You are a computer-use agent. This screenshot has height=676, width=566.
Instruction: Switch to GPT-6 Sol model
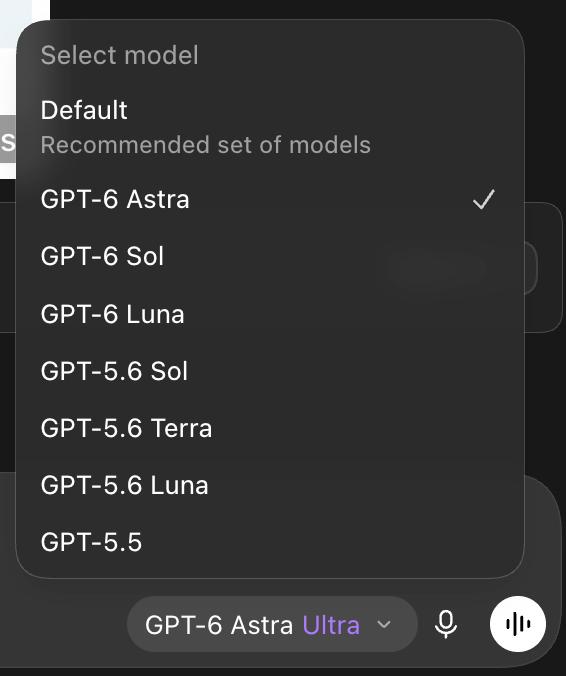pyautogui.click(x=270, y=256)
